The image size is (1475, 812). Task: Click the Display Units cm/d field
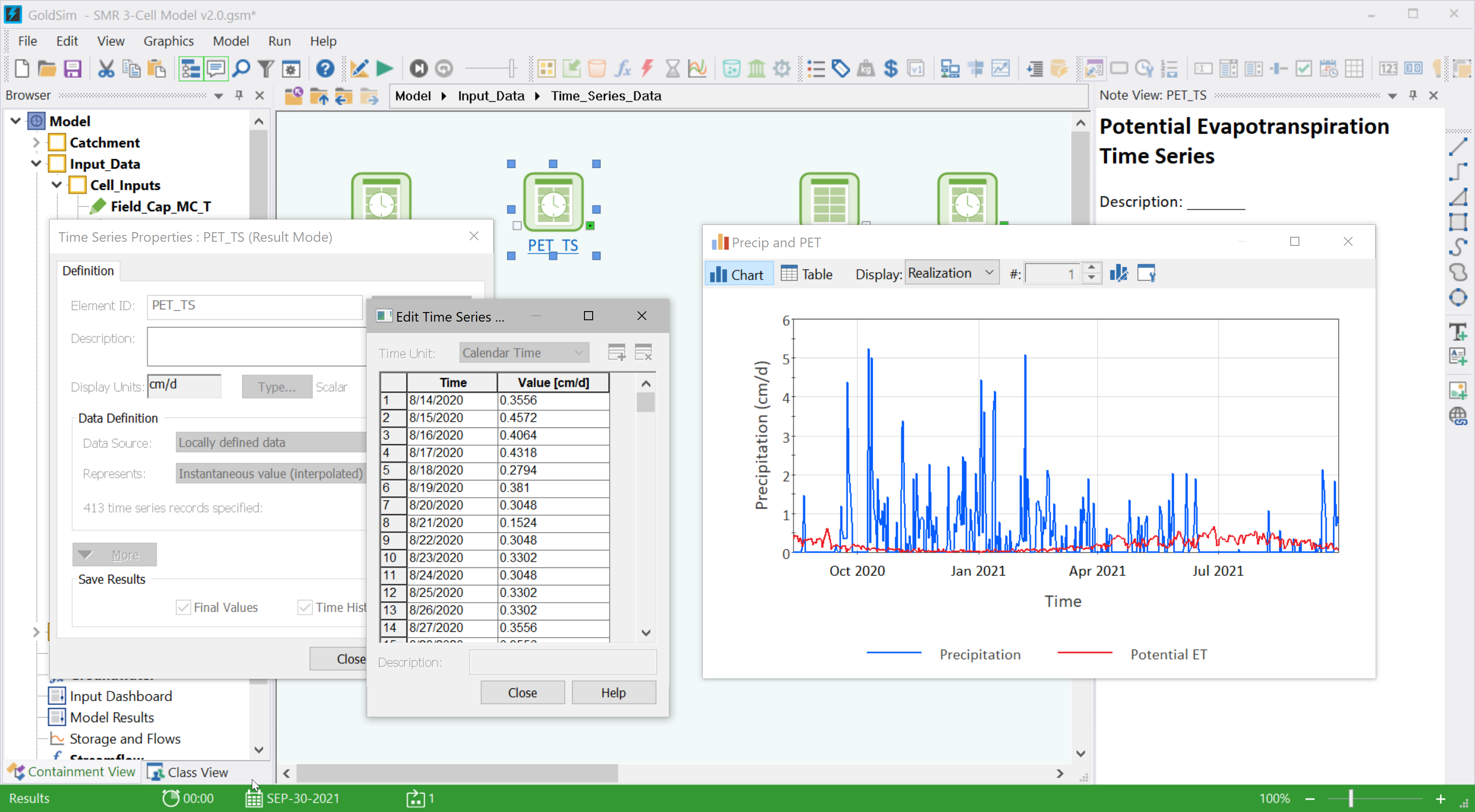point(184,385)
